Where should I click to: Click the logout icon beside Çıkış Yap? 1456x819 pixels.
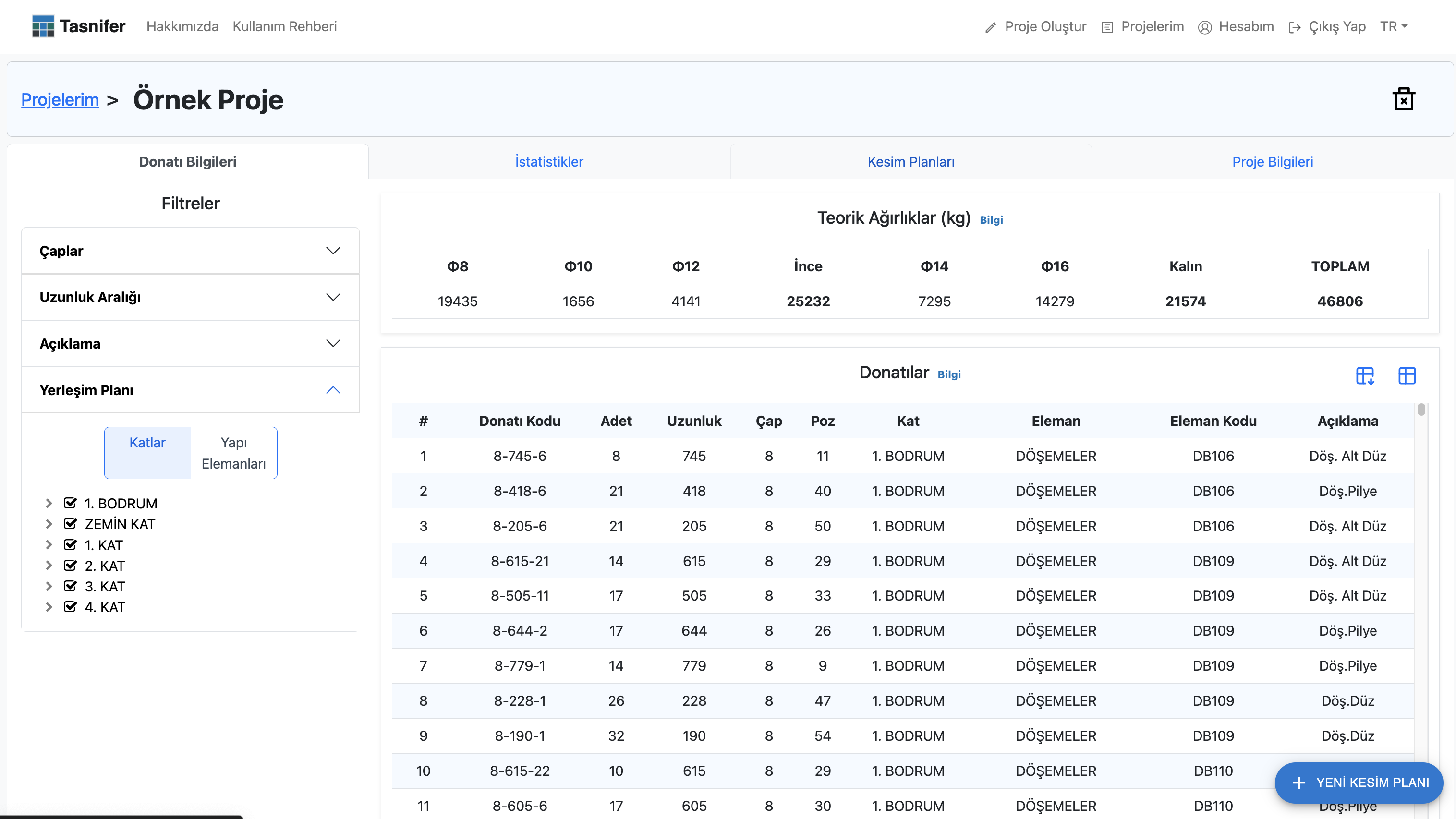coord(1294,27)
